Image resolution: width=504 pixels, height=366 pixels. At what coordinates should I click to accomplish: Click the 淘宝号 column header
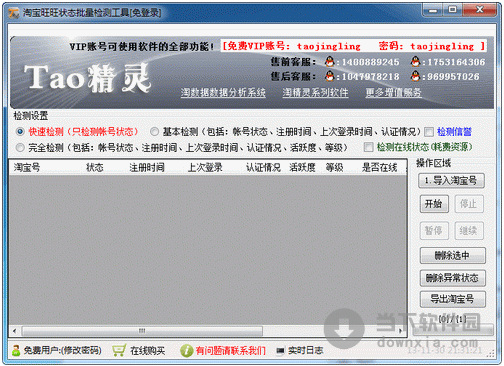click(x=27, y=167)
